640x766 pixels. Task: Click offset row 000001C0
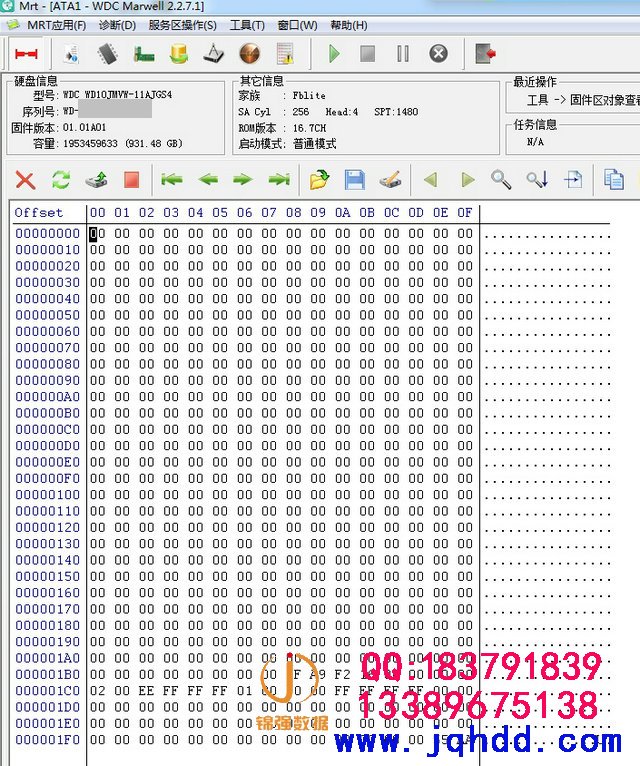click(x=47, y=691)
